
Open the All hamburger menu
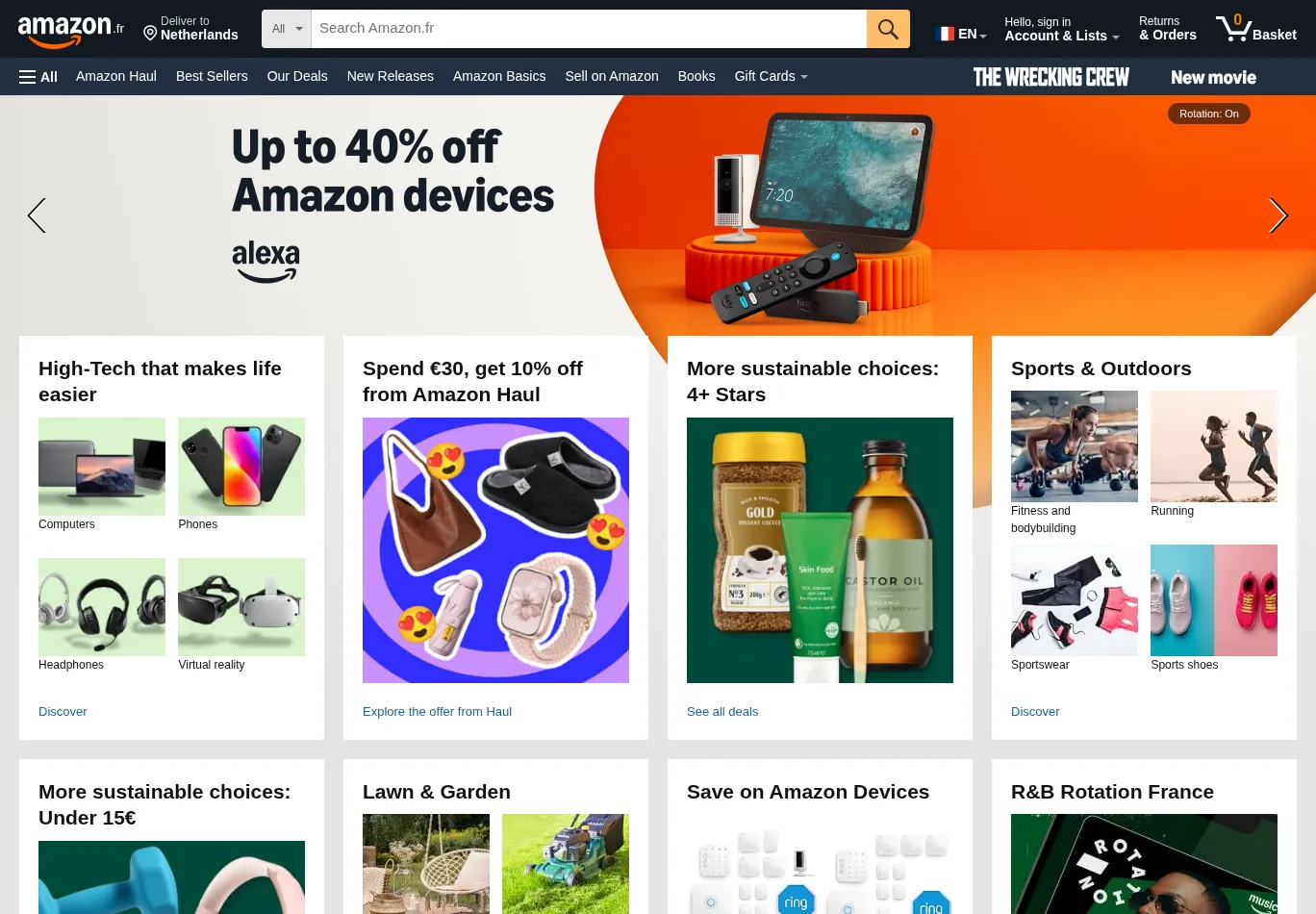click(38, 77)
